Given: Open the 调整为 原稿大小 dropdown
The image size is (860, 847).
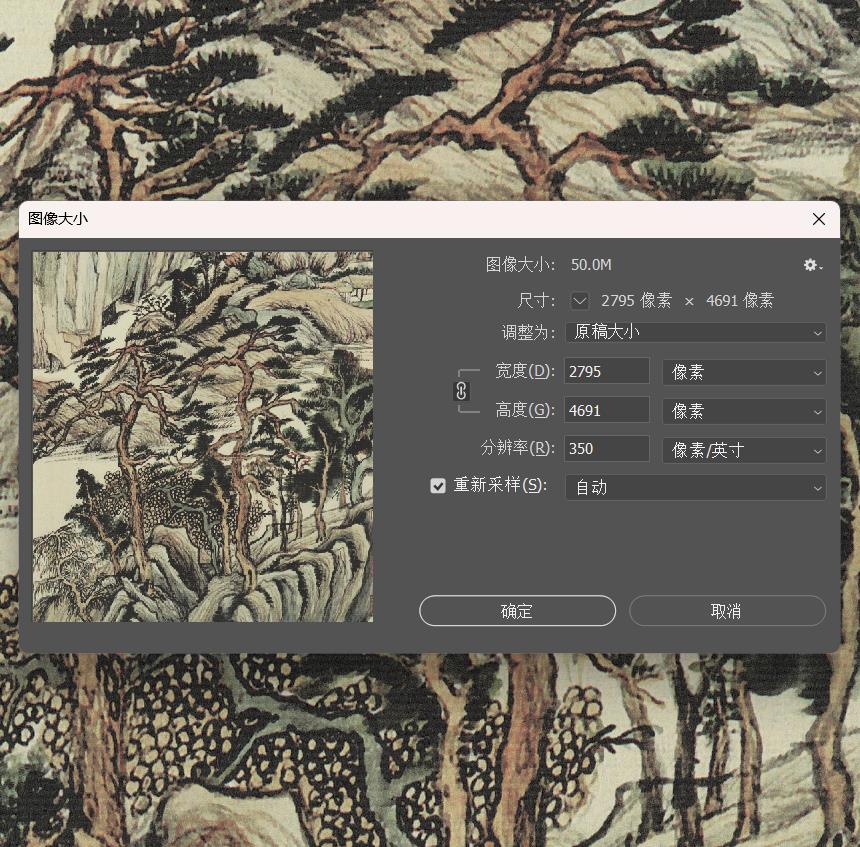Looking at the screenshot, I should 695,332.
